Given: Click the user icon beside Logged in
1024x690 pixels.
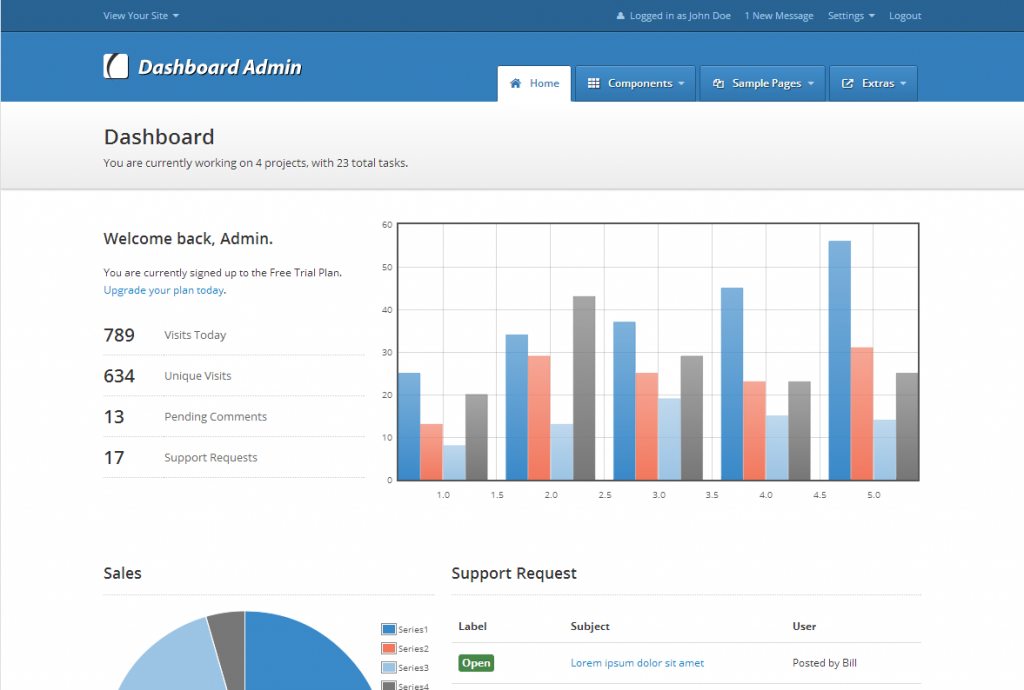Looking at the screenshot, I should (620, 16).
